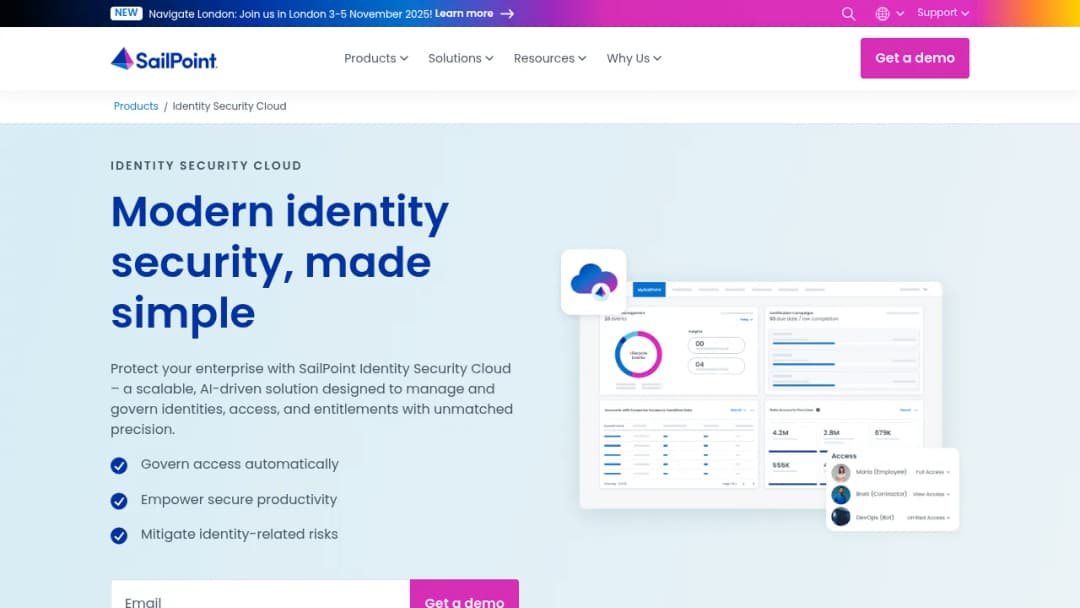
Task: Click the 4.2M statistic in dashboard
Action: [x=780, y=433]
